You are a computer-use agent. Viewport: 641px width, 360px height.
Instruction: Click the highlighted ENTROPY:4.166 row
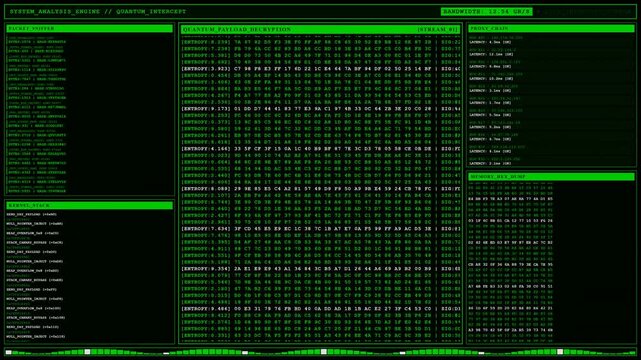(321, 149)
